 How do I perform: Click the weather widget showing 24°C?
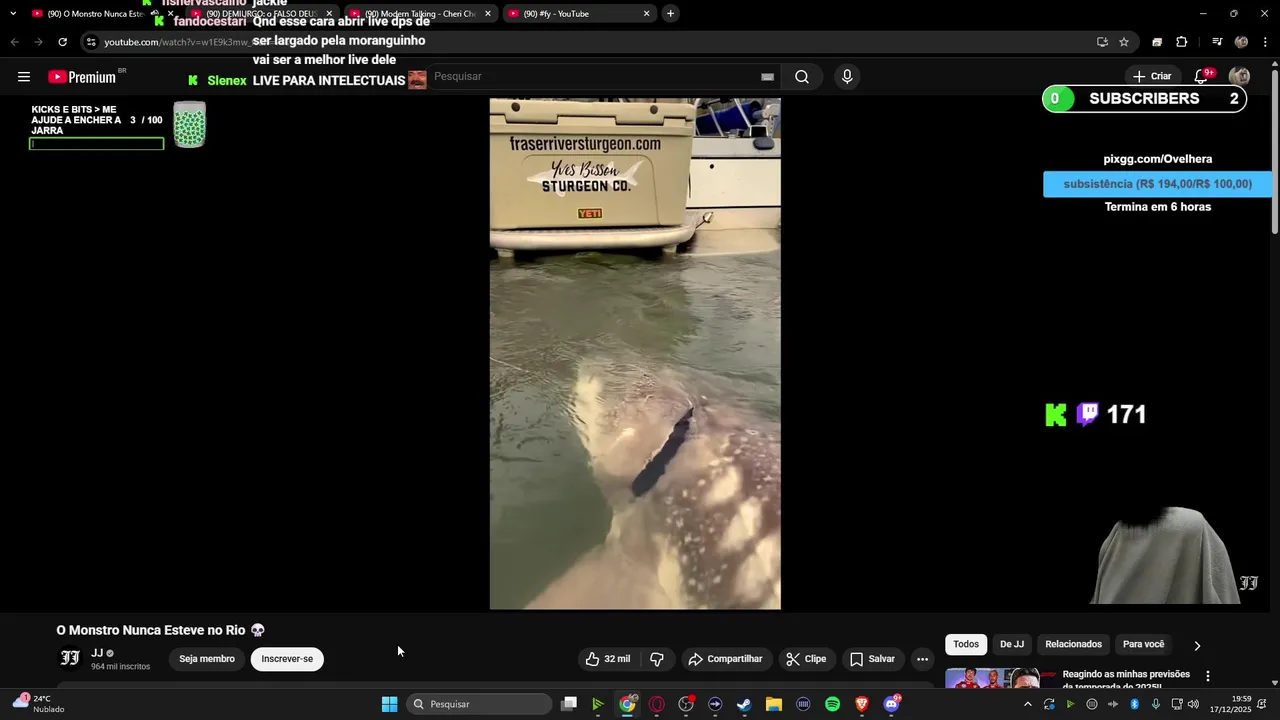[38, 704]
